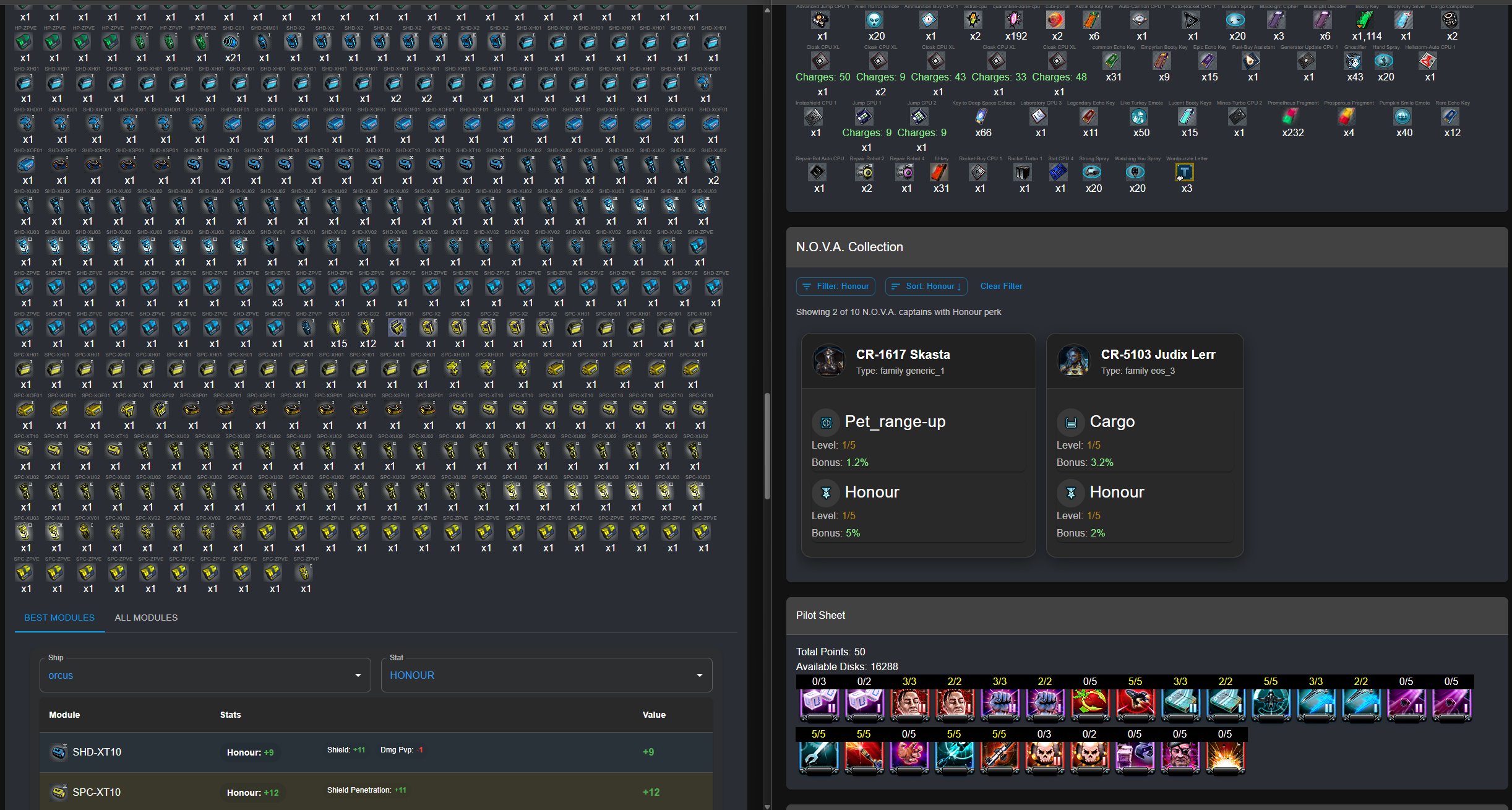Screen dimensions: 1512x810
Task: Select the grabbing hand pilot skill icon
Action: (x=909, y=757)
